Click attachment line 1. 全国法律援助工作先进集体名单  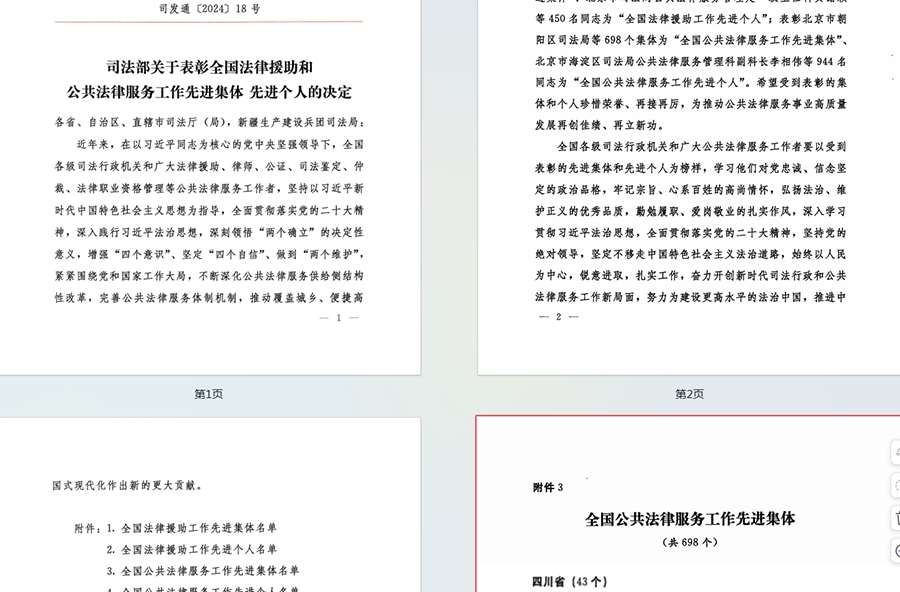[192, 528]
